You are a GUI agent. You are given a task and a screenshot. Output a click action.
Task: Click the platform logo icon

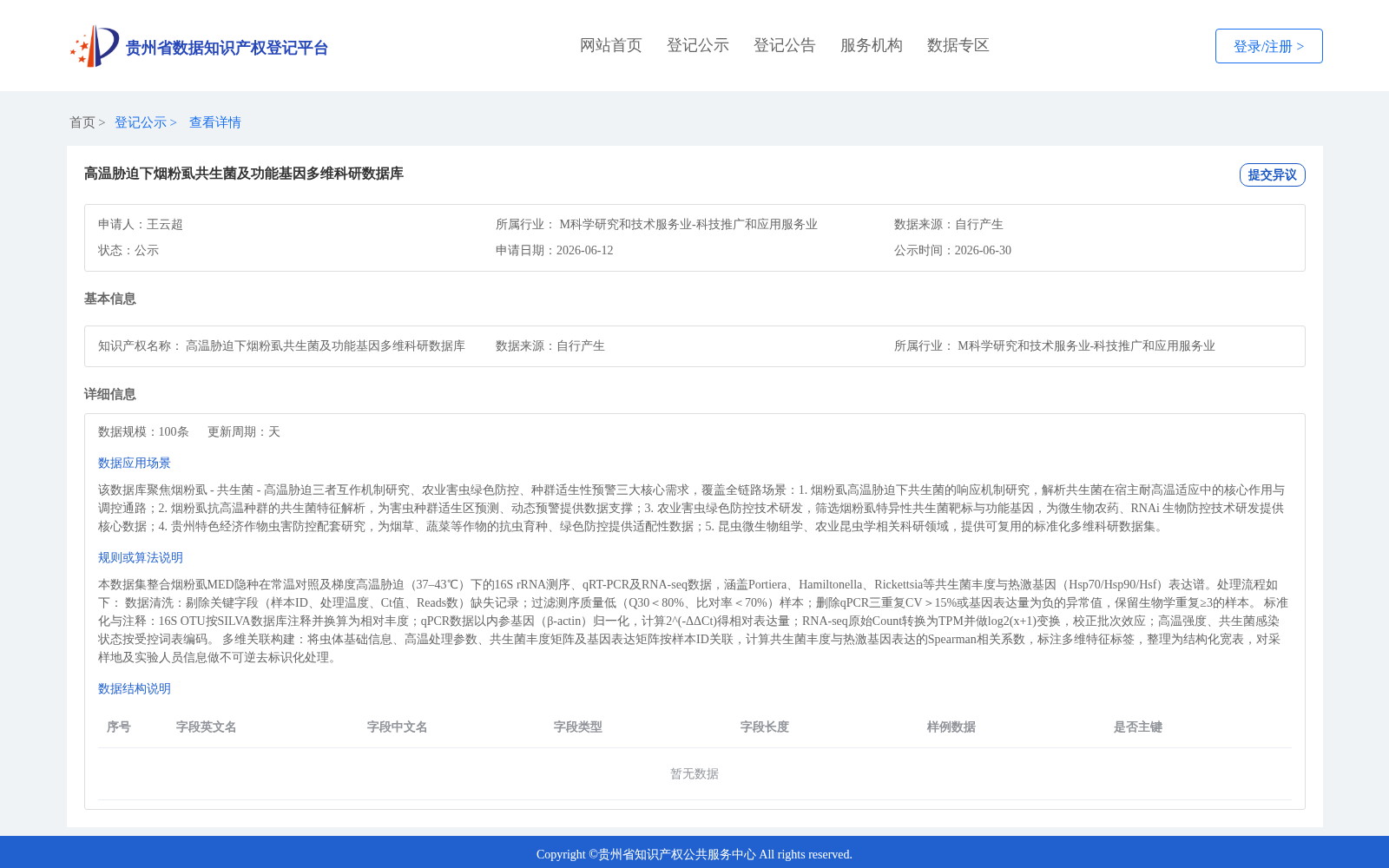click(x=95, y=46)
